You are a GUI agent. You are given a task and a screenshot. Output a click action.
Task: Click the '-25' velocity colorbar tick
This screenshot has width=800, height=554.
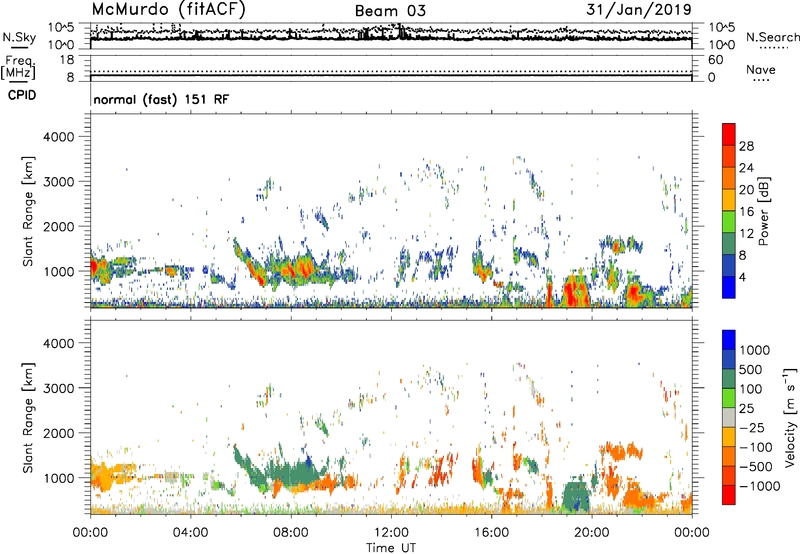click(752, 428)
